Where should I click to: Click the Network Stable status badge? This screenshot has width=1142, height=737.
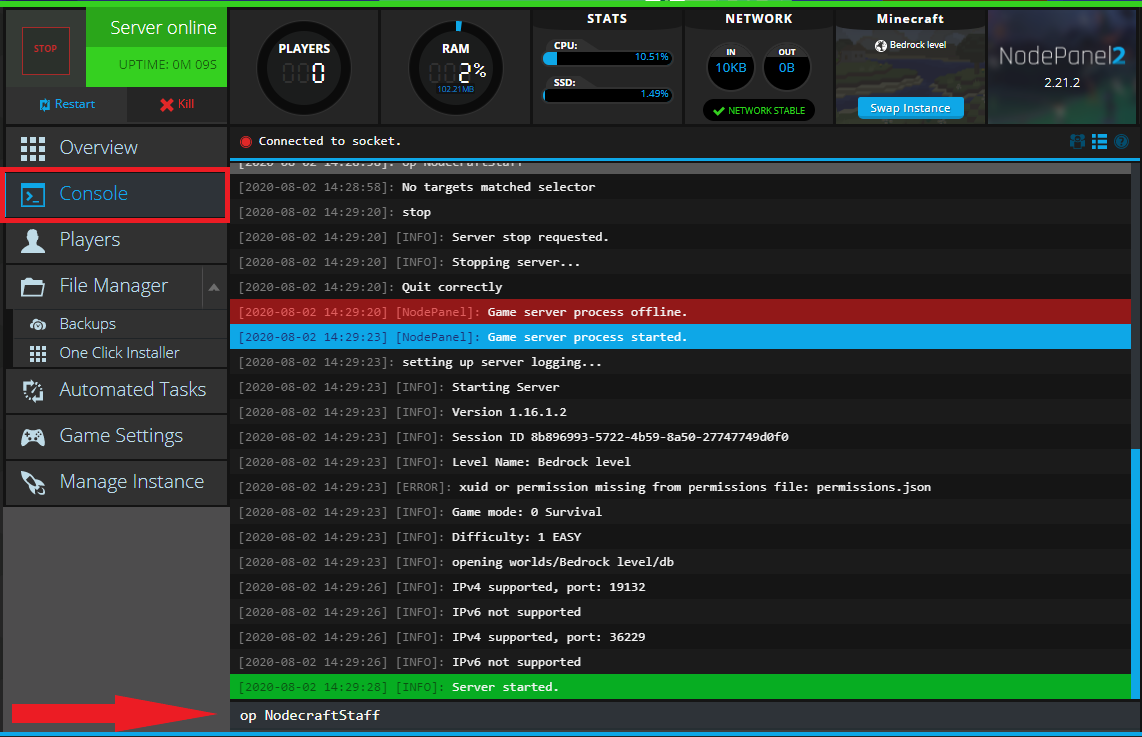[759, 110]
